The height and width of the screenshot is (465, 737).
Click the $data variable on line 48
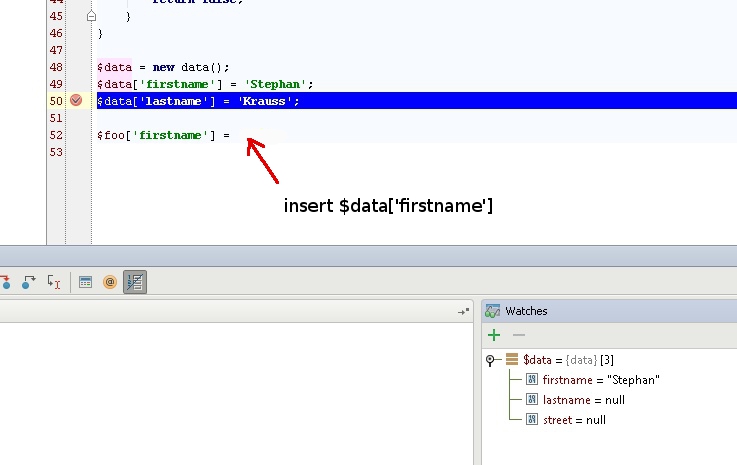[x=115, y=67]
